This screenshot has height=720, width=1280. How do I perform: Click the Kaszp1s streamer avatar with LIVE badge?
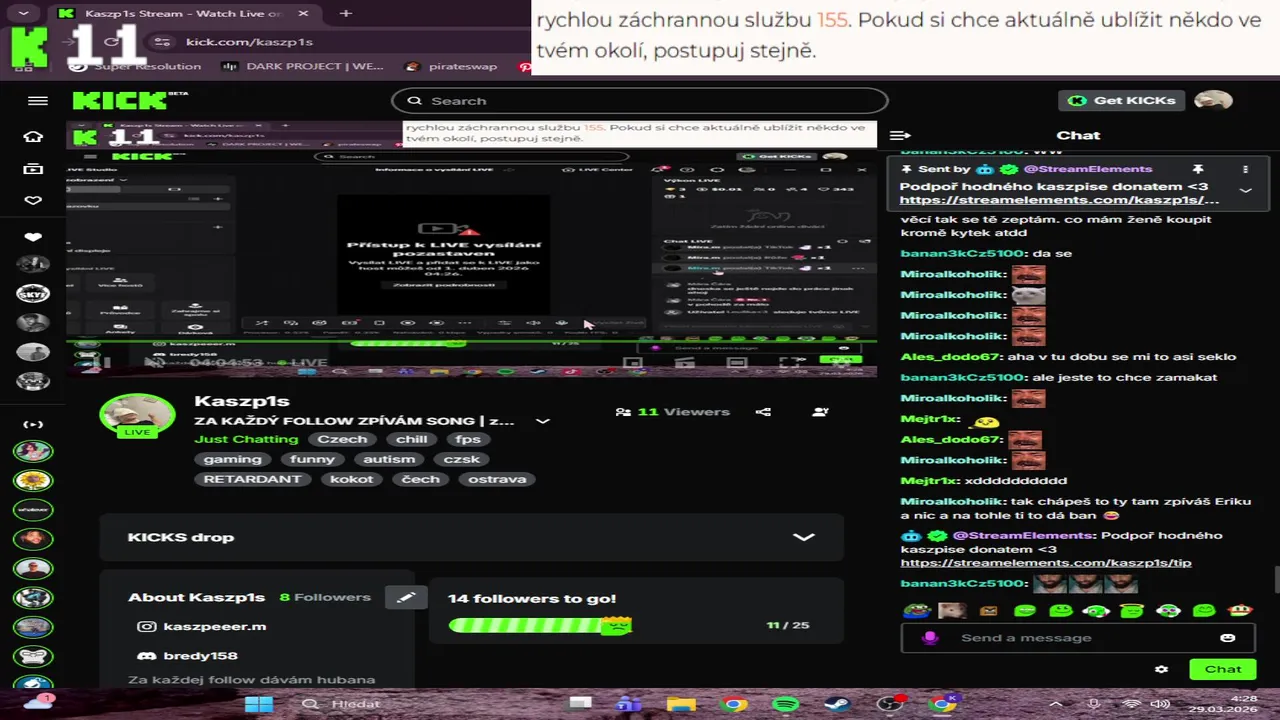pos(137,415)
